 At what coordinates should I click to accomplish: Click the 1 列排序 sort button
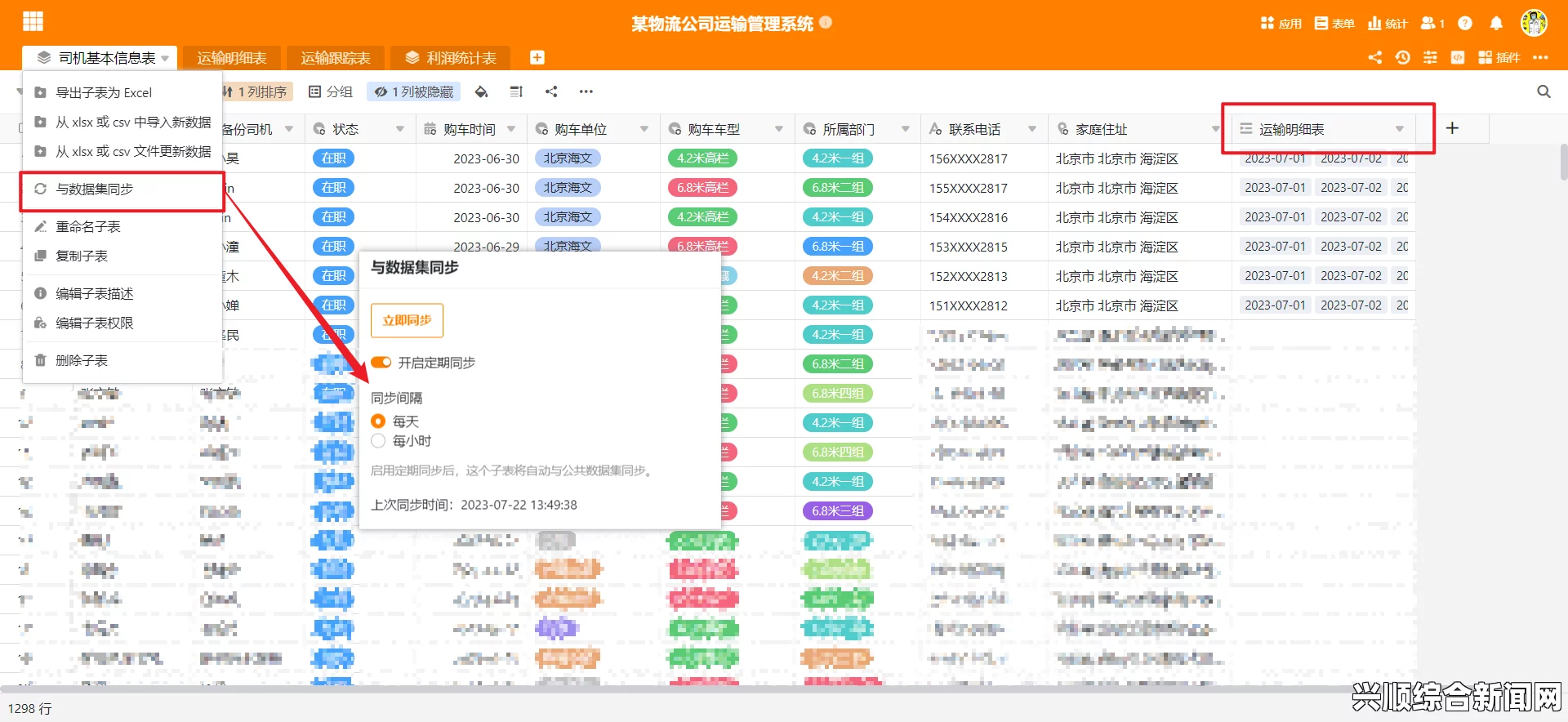256,91
